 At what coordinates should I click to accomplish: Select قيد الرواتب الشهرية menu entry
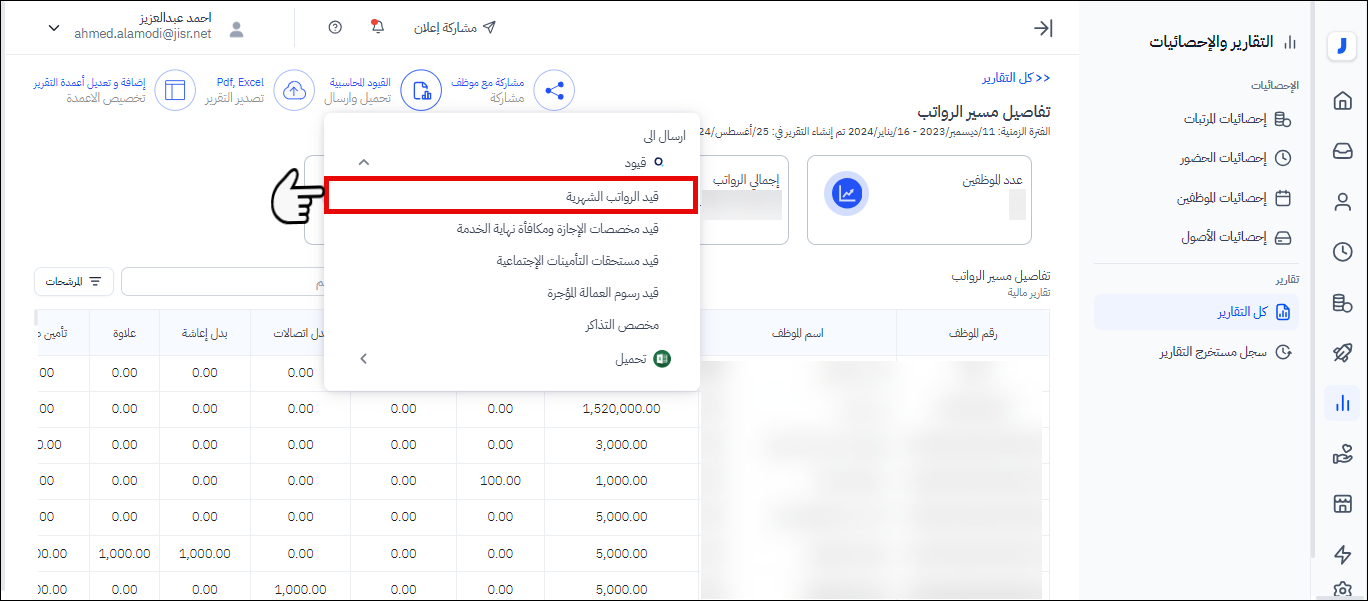[510, 197]
